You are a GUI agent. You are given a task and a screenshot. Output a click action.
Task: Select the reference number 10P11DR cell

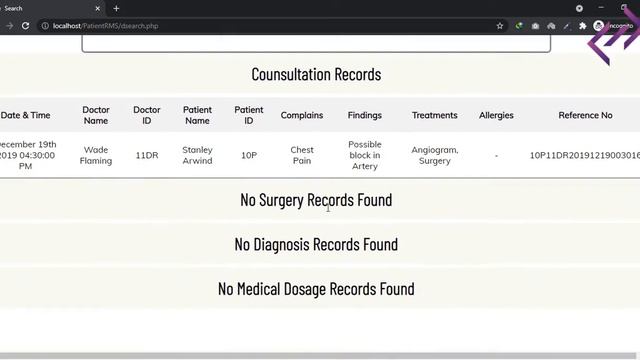[585, 155]
